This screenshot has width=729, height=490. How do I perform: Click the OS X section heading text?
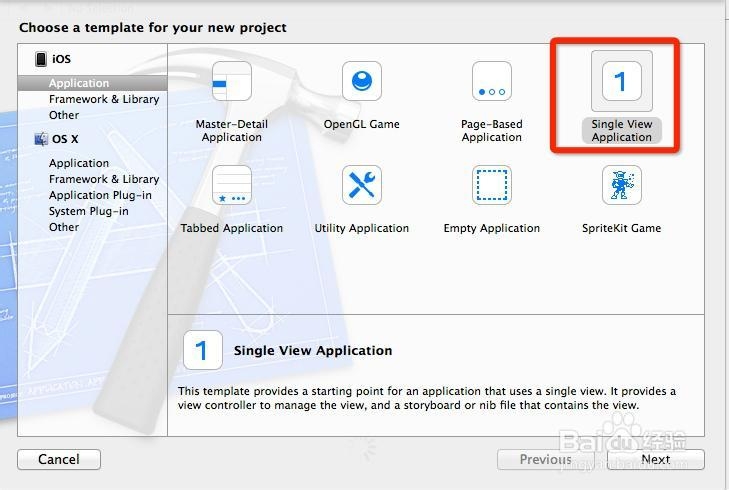(x=65, y=139)
